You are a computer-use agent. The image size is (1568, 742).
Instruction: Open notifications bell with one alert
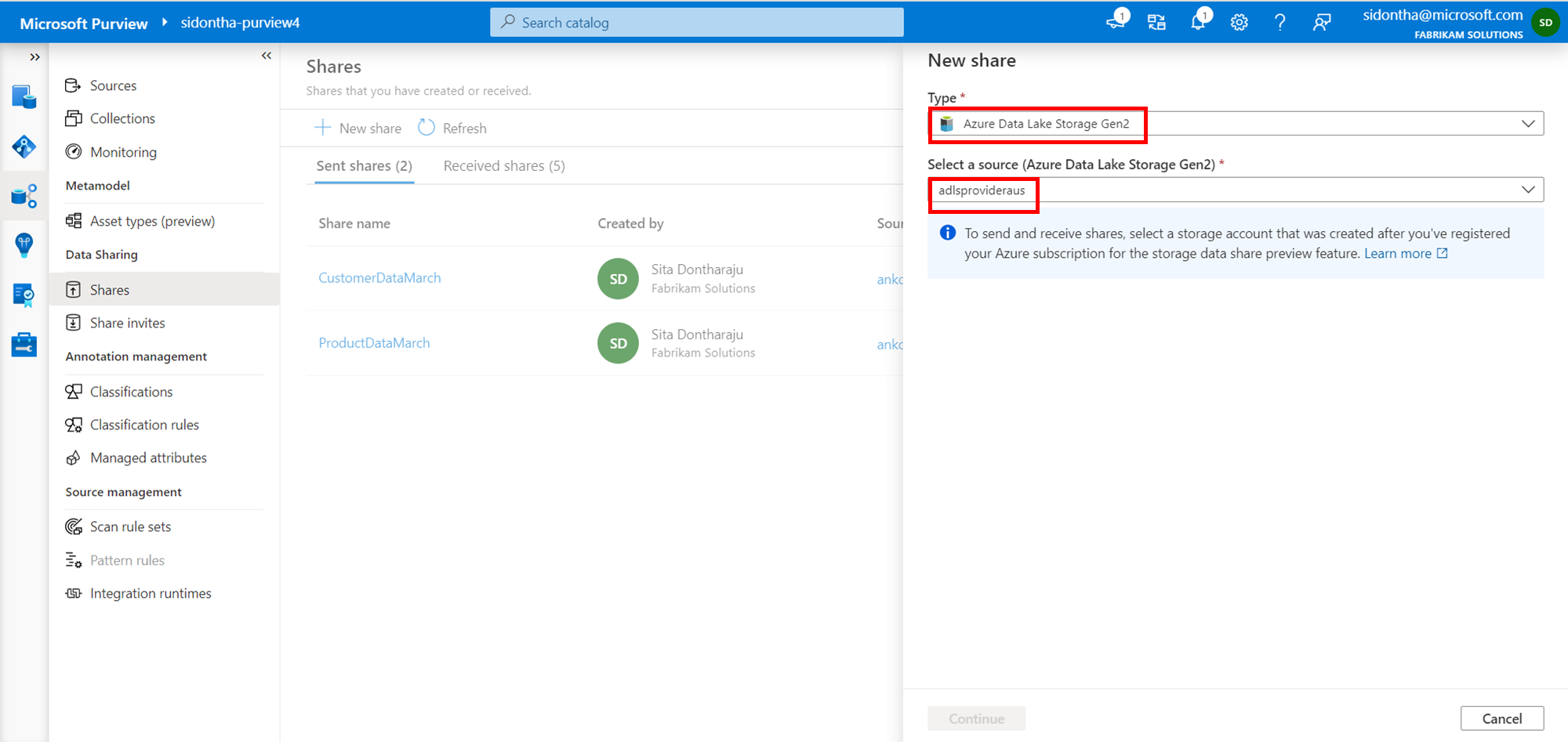(1198, 21)
